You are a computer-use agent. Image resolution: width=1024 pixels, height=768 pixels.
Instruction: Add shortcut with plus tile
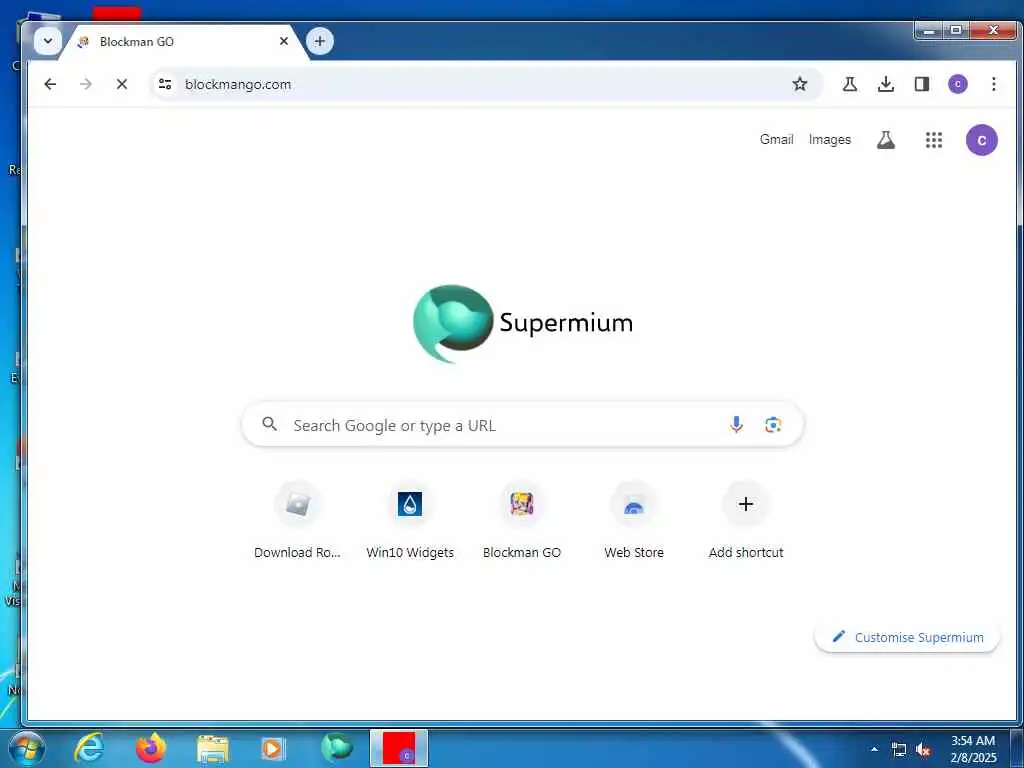[746, 520]
